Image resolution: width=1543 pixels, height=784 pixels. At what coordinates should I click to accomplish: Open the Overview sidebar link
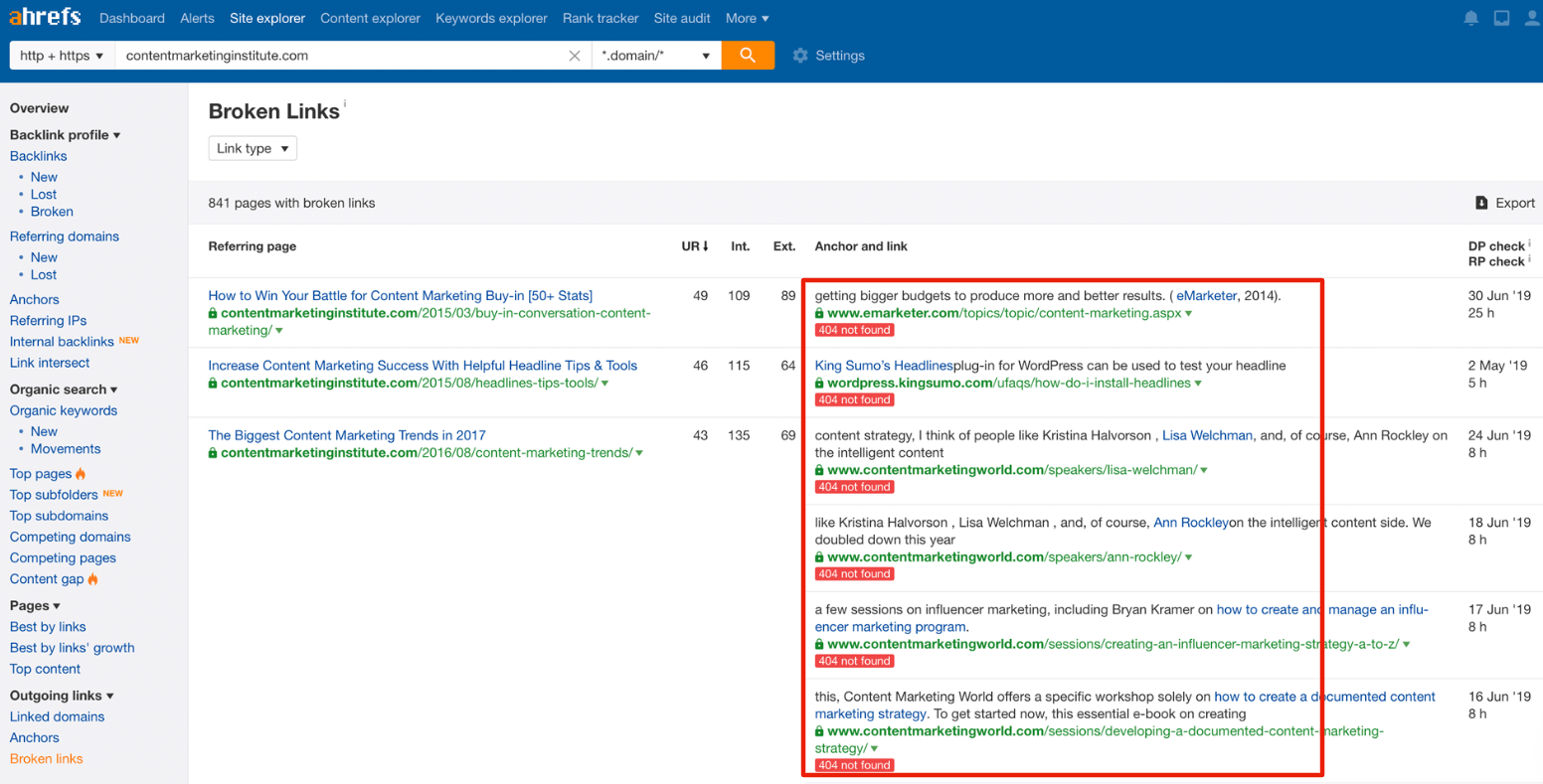click(x=40, y=108)
